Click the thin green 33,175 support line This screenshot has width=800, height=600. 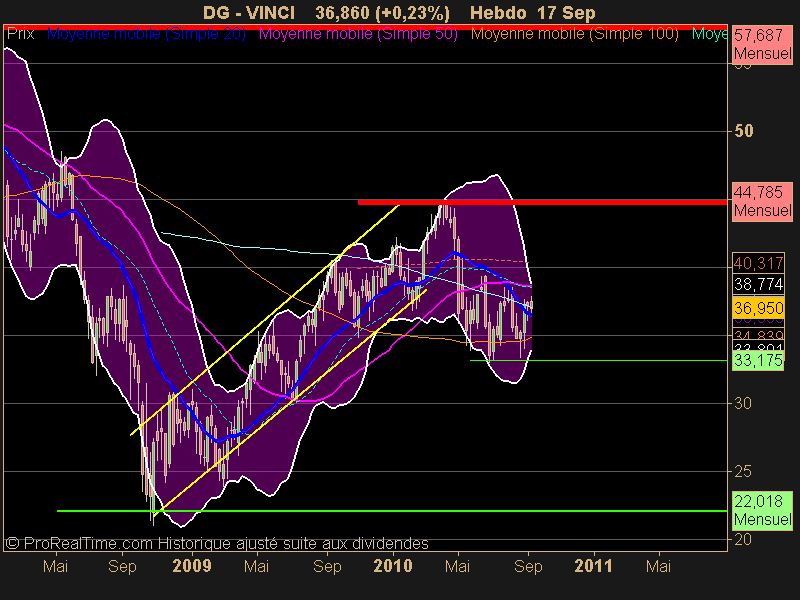click(x=598, y=361)
